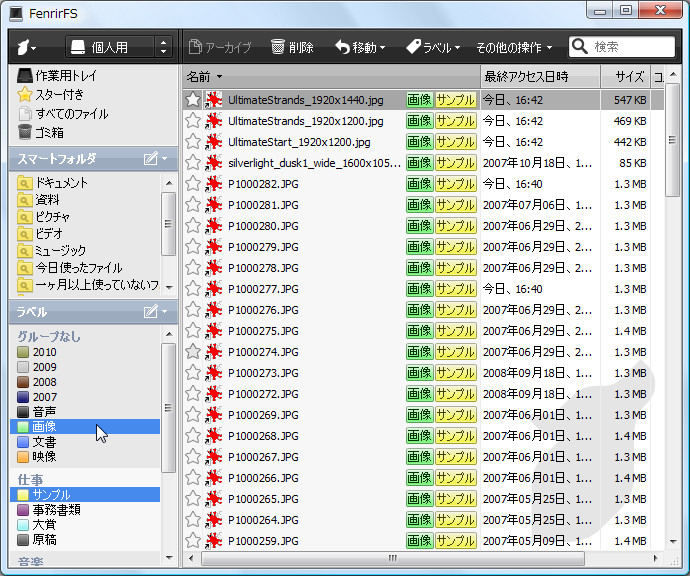Select the サンプル label
690x576 pixels.
coord(85,495)
